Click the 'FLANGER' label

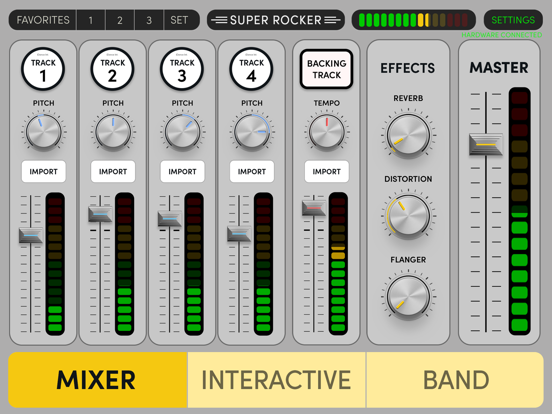[408, 260]
